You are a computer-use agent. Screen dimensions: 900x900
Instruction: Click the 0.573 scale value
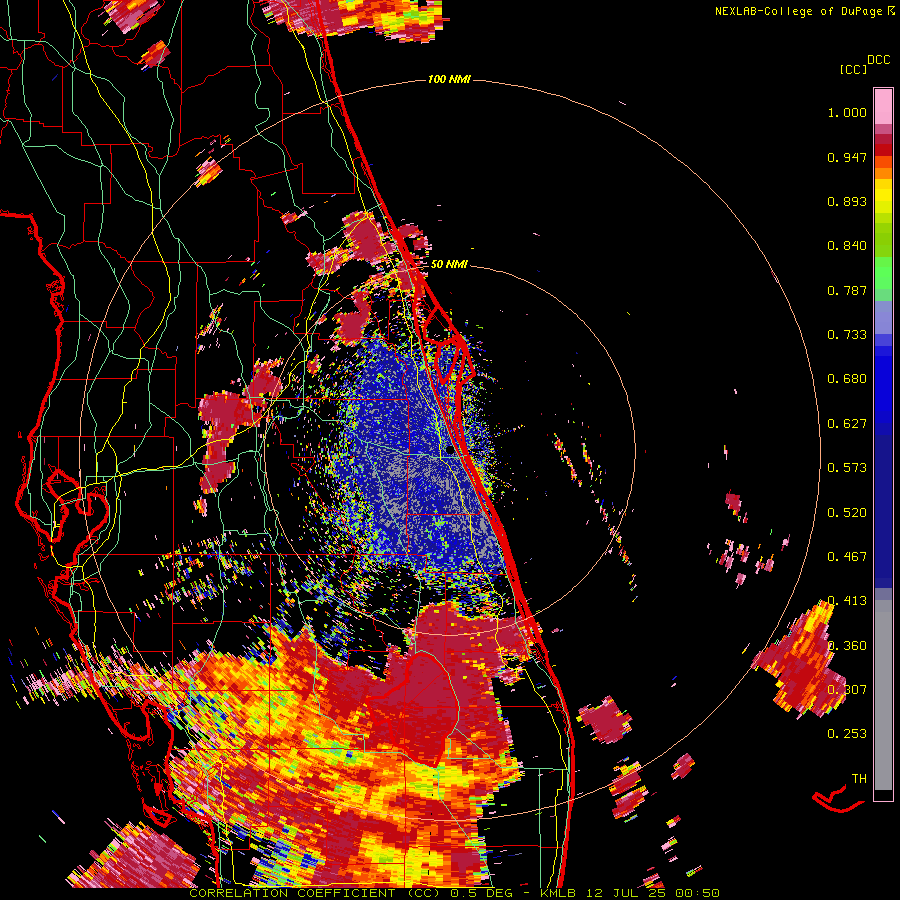[x=847, y=468]
